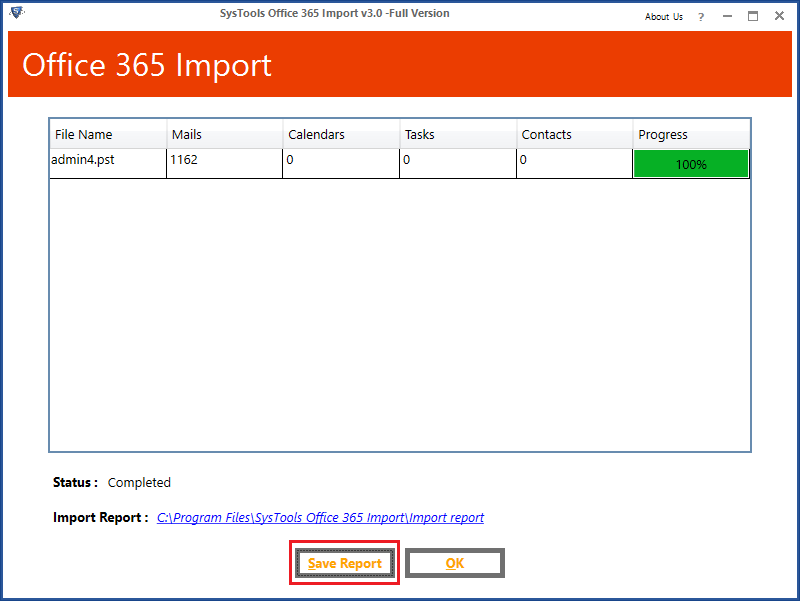Open the About Us link

point(663,17)
